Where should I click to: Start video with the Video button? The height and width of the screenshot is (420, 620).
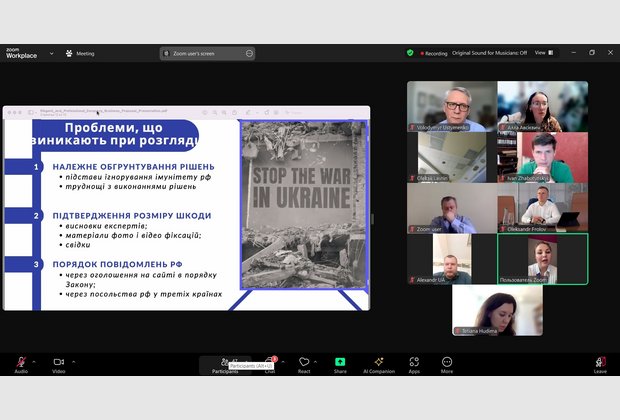58,362
